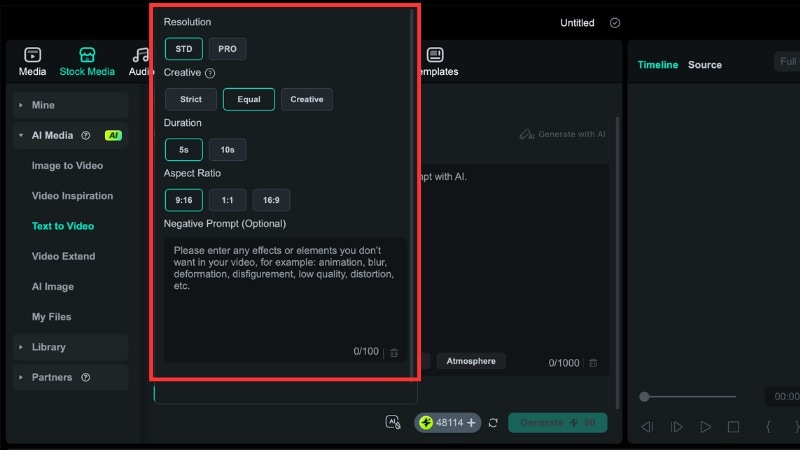Choose Equal creativity level

point(249,99)
